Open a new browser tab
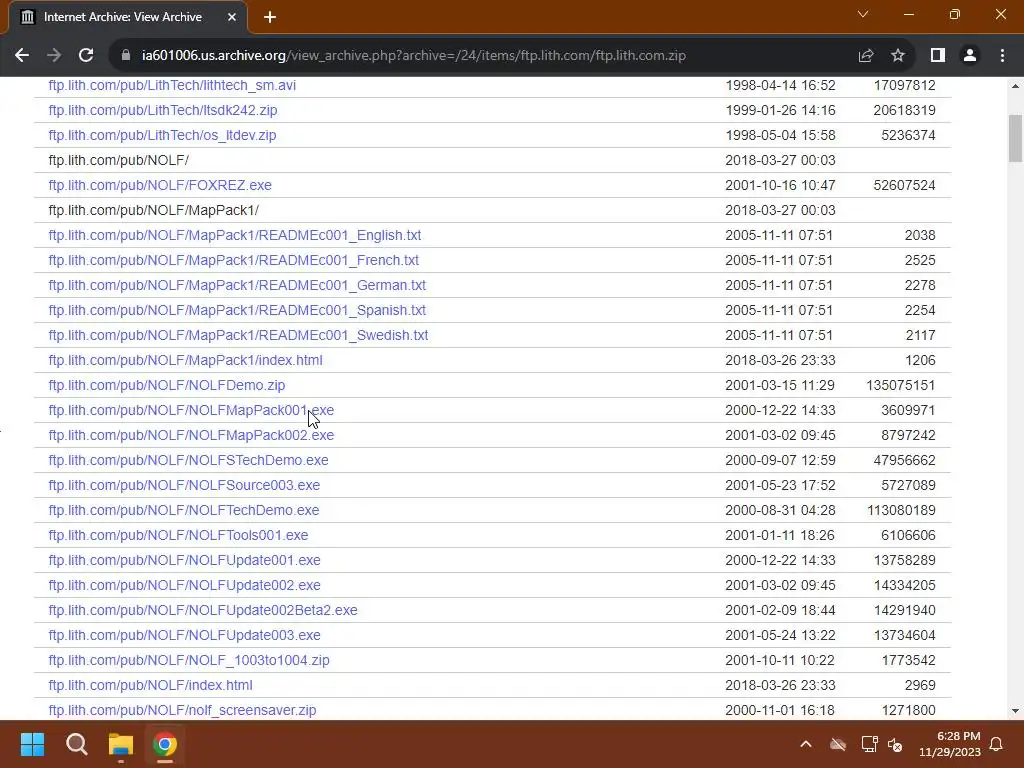Viewport: 1024px width, 768px height. tap(270, 17)
